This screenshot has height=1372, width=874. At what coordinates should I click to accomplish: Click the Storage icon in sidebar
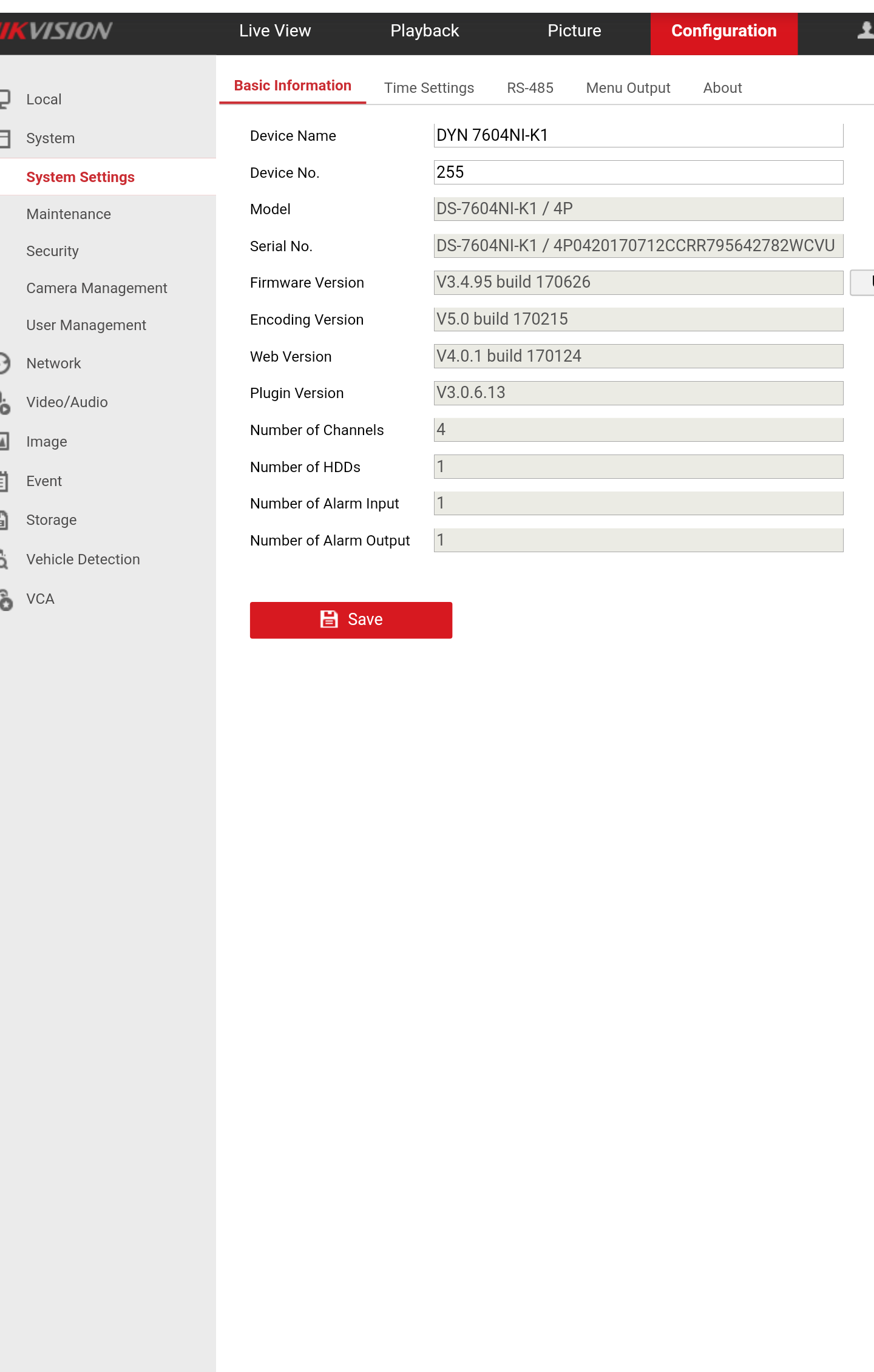pos(5,520)
